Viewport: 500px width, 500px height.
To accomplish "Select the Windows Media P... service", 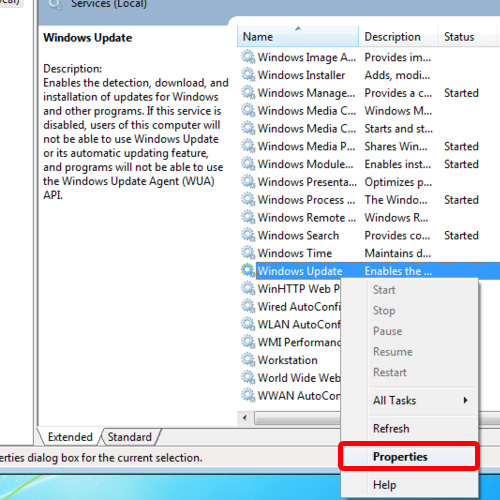I will tap(306, 146).
